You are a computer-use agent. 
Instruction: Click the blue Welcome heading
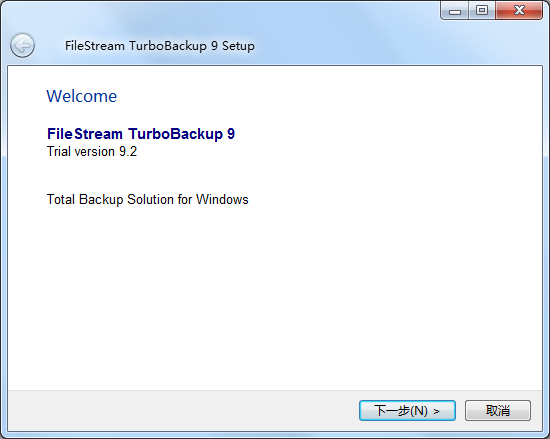coord(82,96)
